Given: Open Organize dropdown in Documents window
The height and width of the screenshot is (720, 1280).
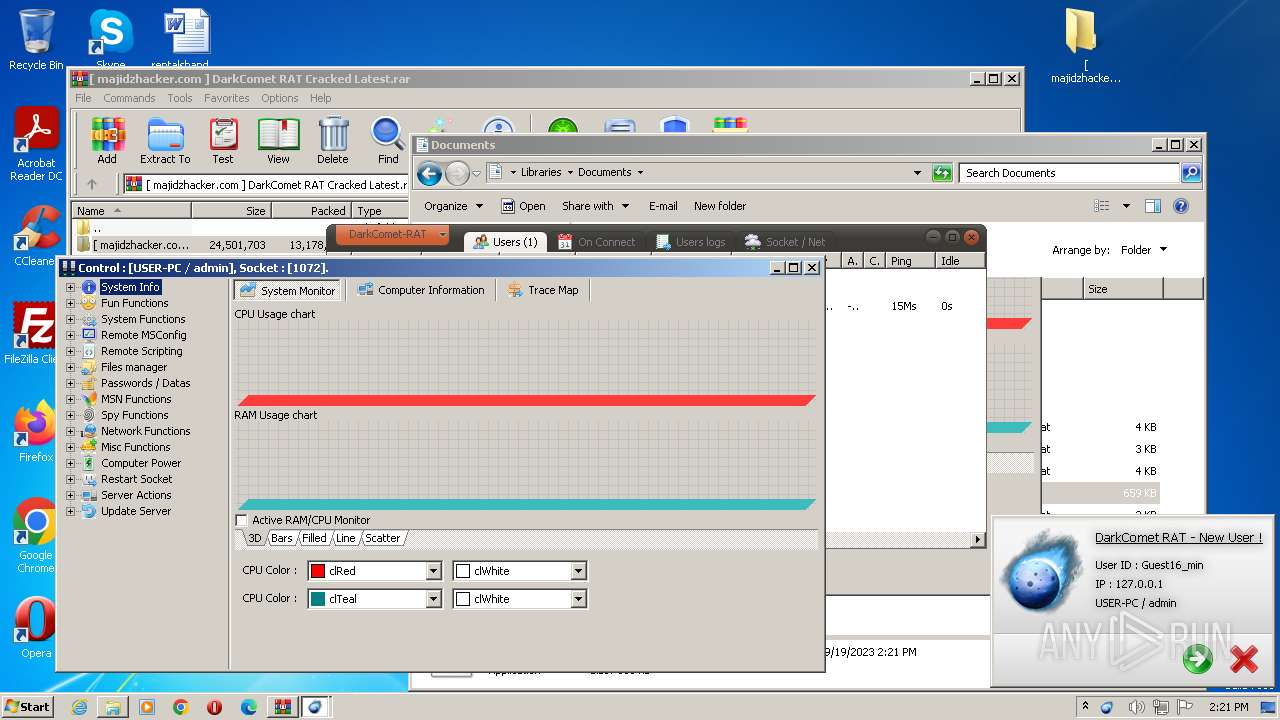Looking at the screenshot, I should click(x=453, y=206).
